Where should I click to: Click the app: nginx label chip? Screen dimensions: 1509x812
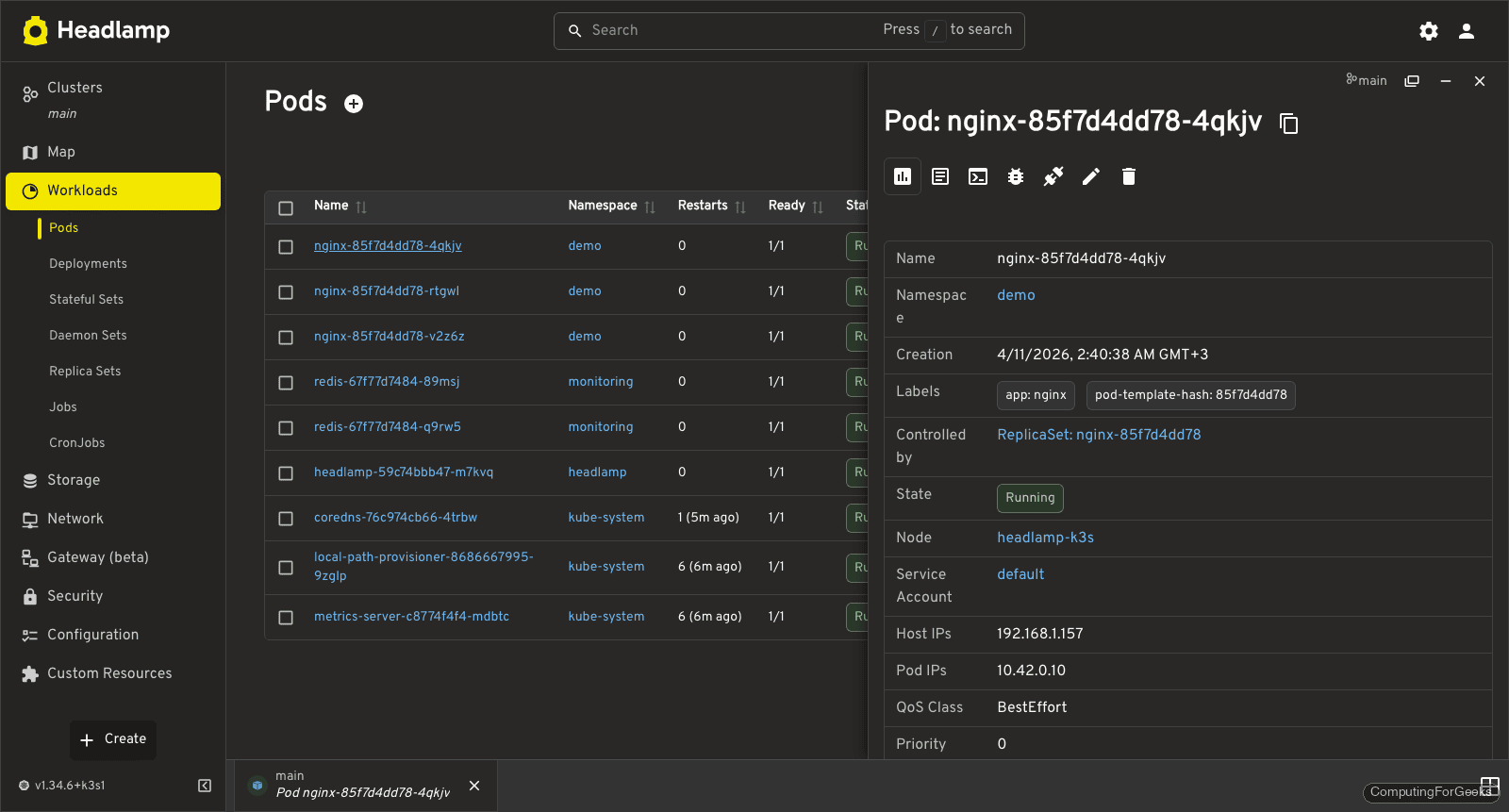1036,395
